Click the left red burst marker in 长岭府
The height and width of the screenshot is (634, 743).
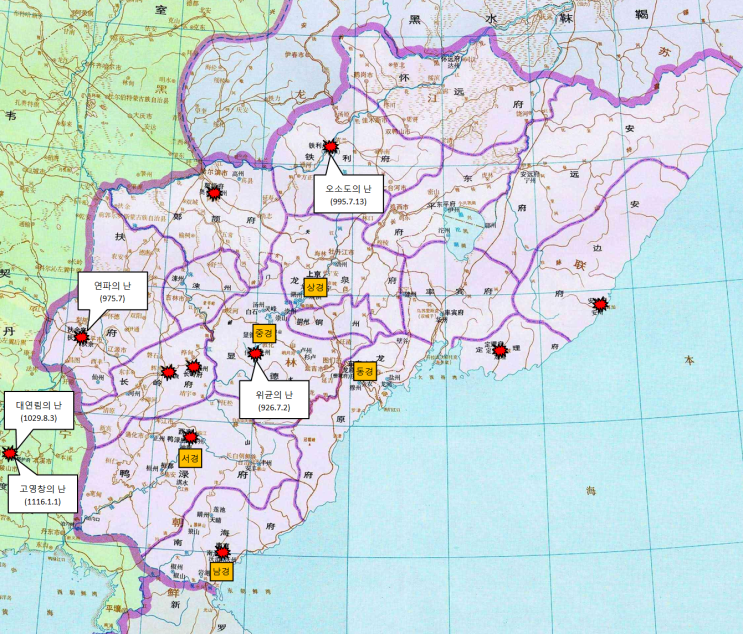point(168,372)
